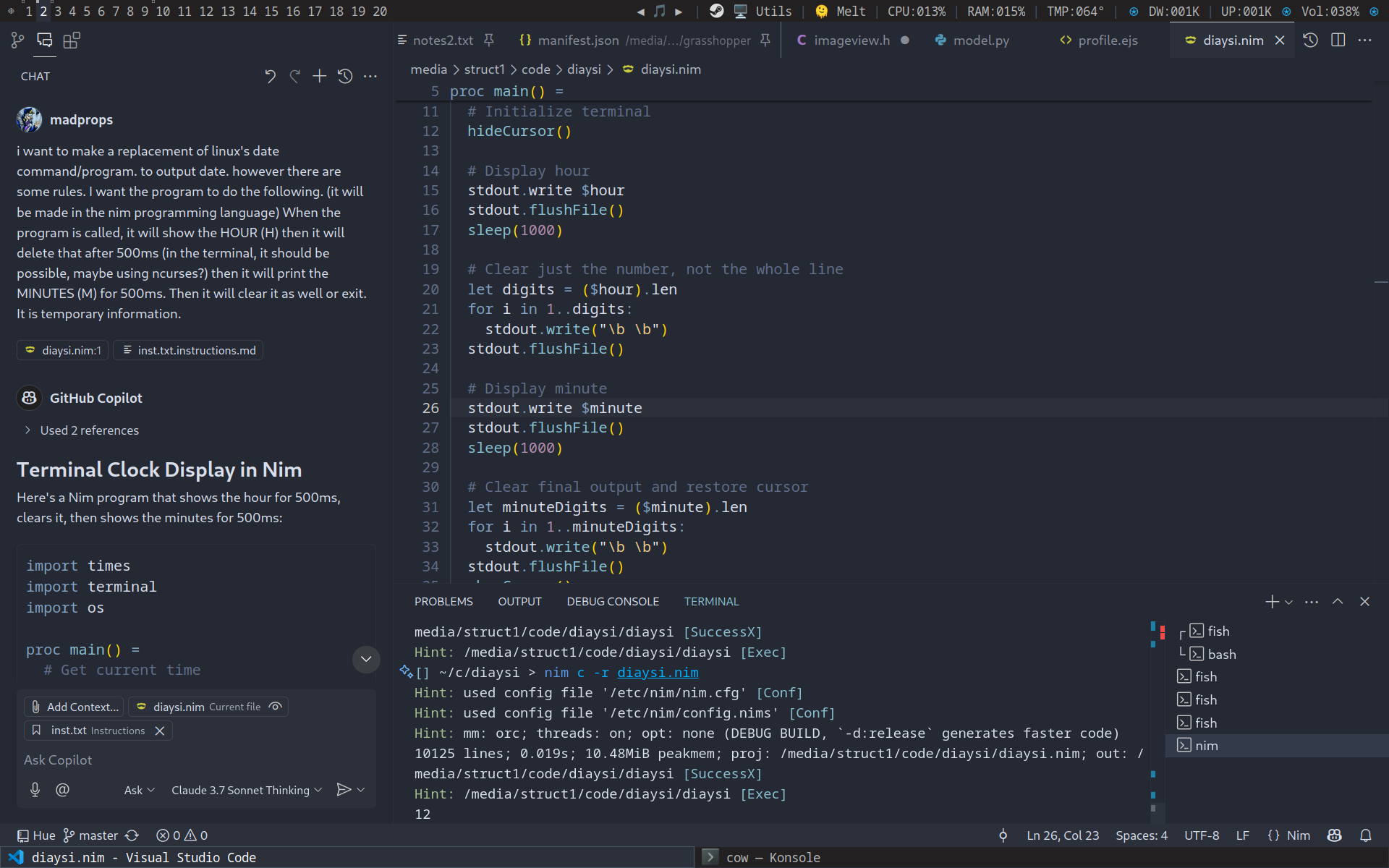Click Add Context button
This screenshot has width=1389, height=868.
(75, 707)
